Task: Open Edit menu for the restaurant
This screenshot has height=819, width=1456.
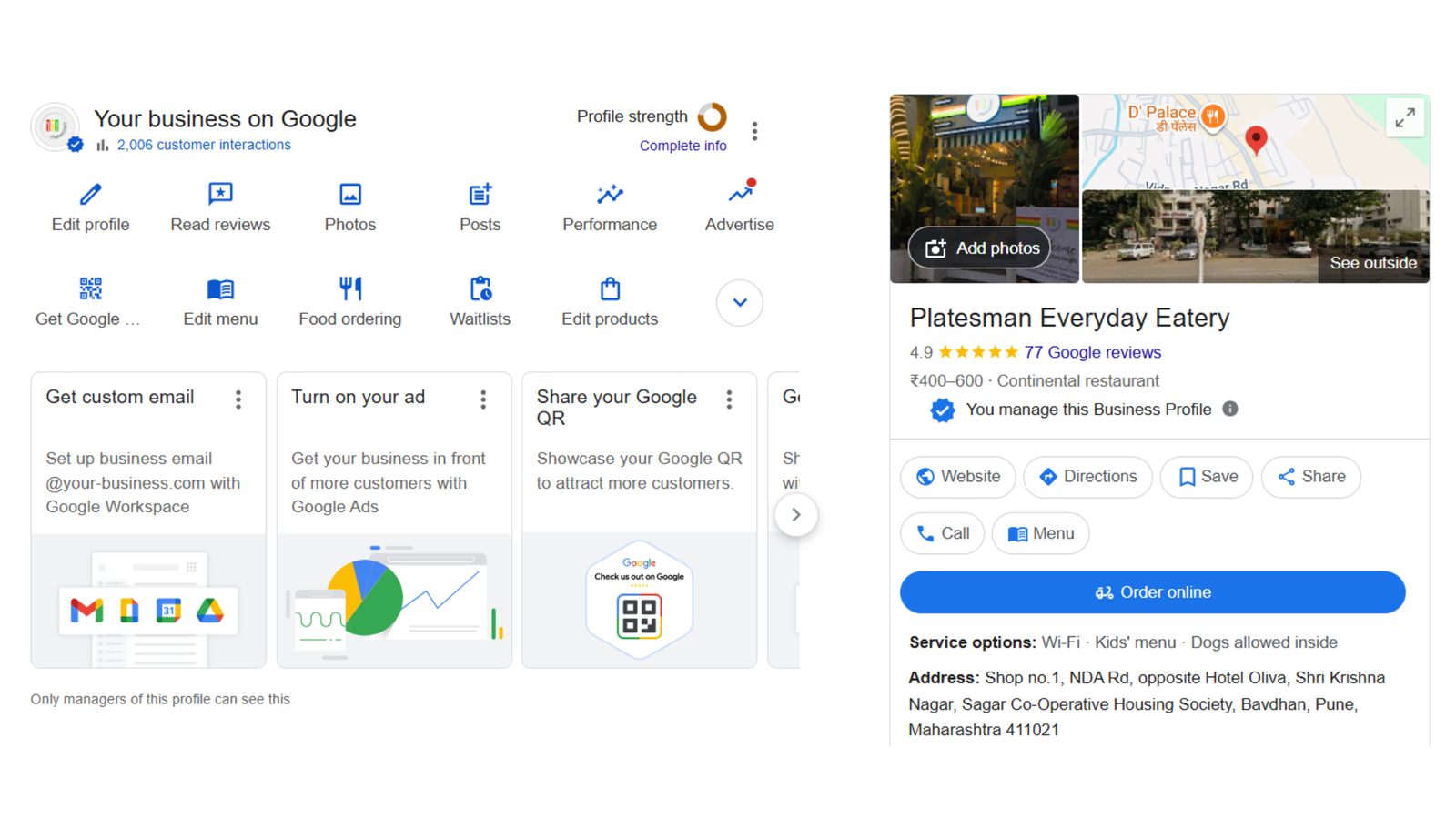Action: click(219, 288)
